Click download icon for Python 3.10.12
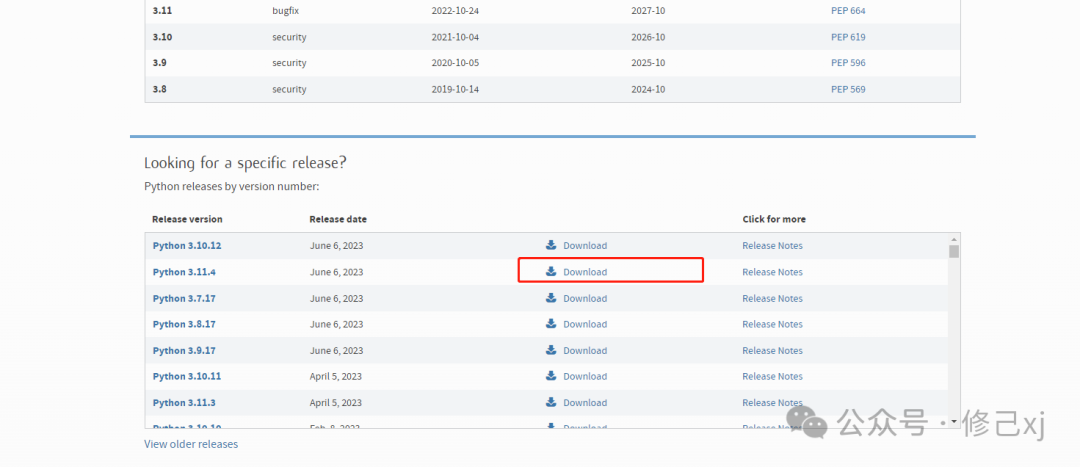Image resolution: width=1080 pixels, height=467 pixels. [x=550, y=245]
